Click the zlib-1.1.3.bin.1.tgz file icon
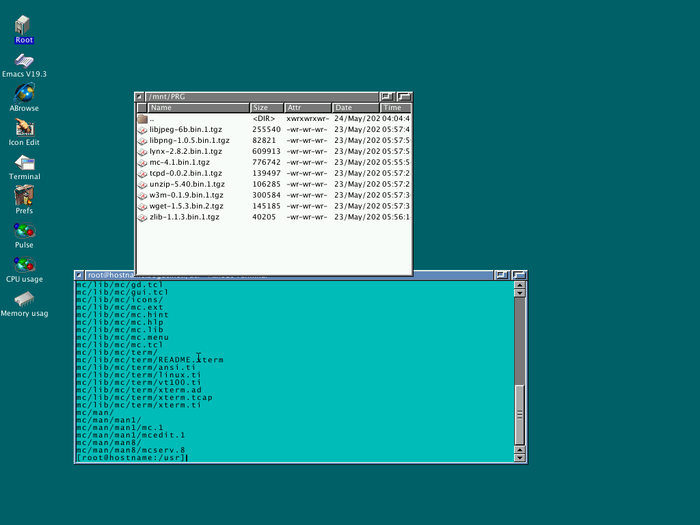Viewport: 700px width, 525px height. tap(142, 217)
